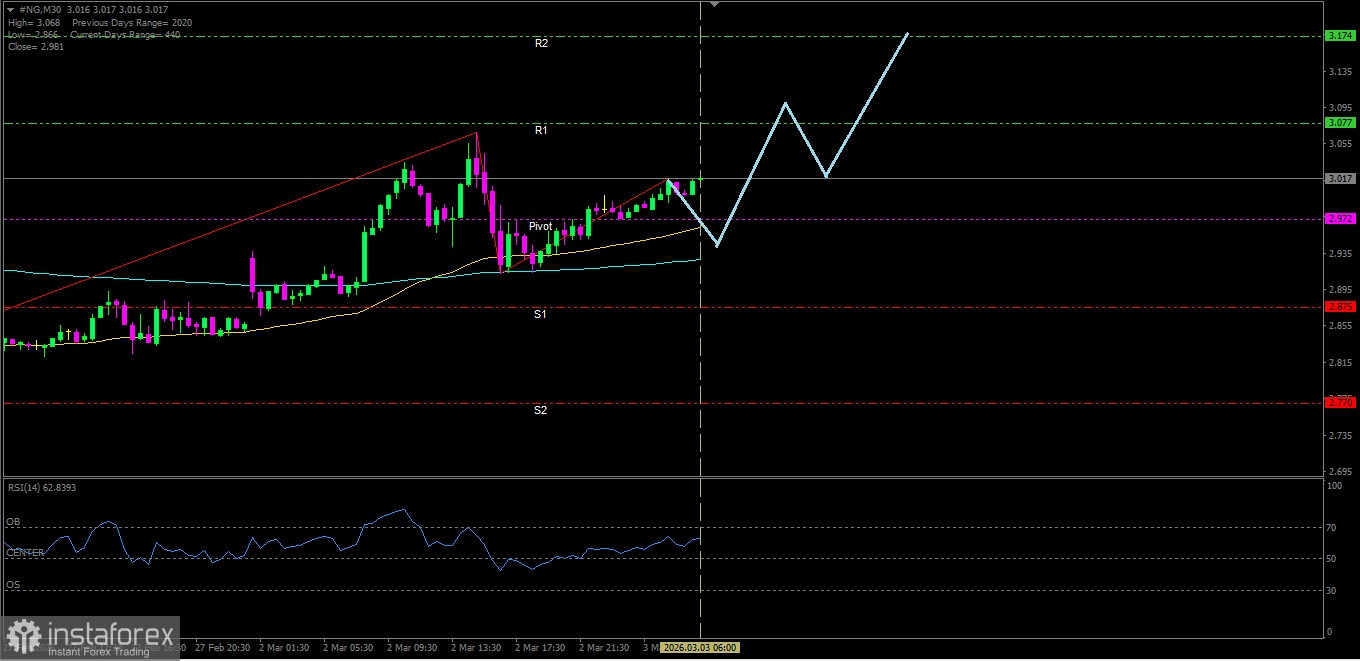Image resolution: width=1360 pixels, height=661 pixels.
Task: Click the RSI scale value 100
Action: pos(1333,486)
